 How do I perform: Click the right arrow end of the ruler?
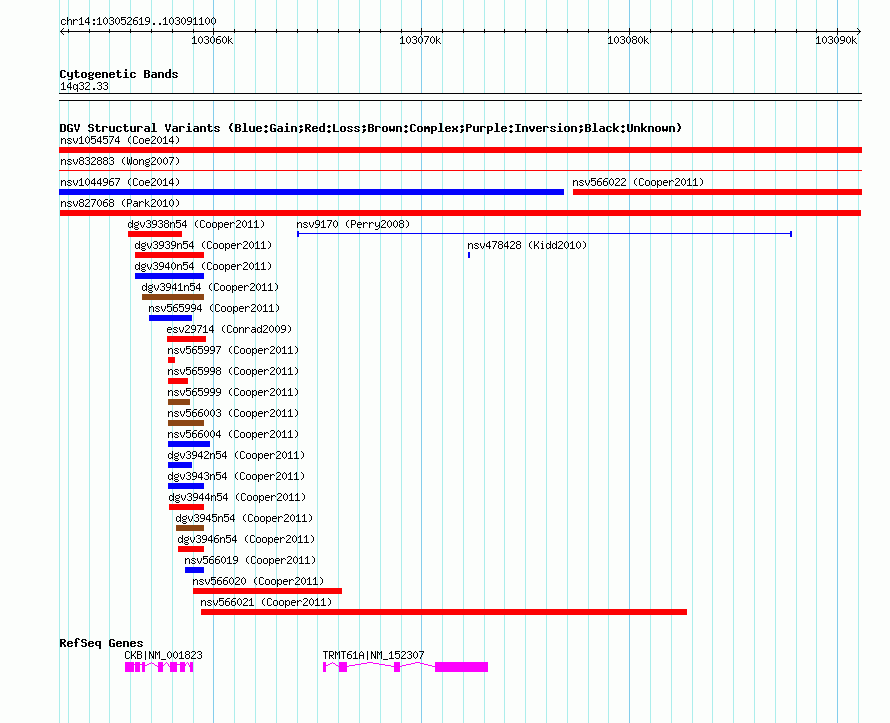(x=859, y=31)
